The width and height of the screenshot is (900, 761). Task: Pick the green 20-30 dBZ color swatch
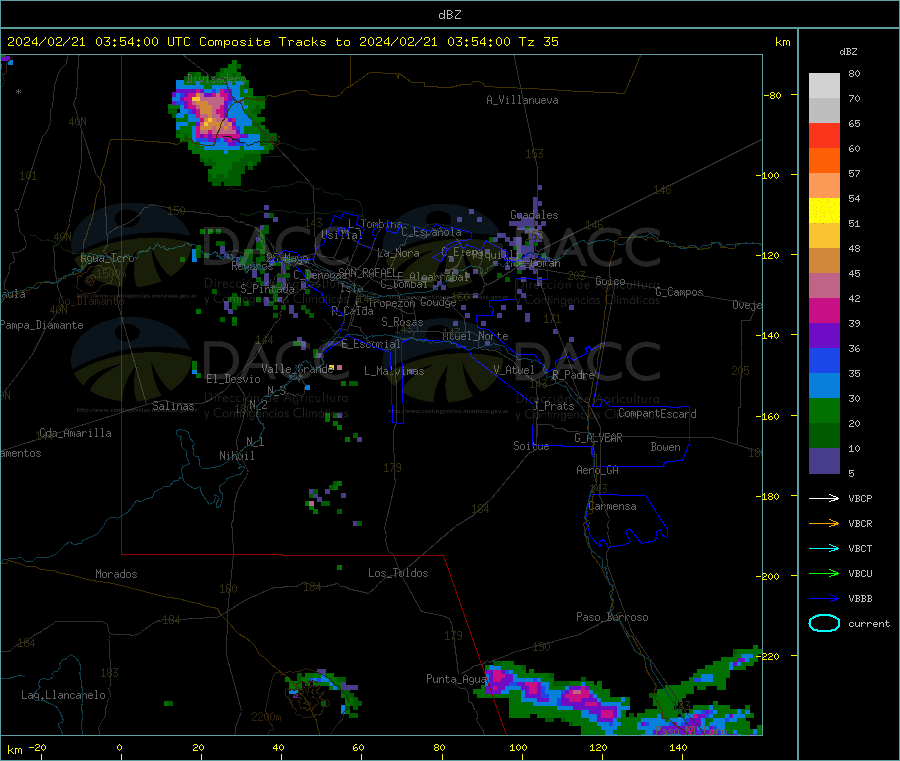tap(824, 410)
